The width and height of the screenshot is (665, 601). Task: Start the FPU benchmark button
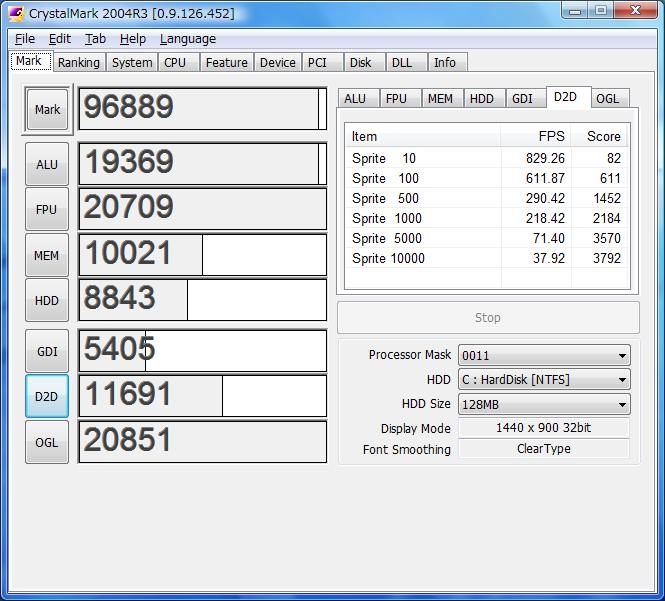pos(47,210)
